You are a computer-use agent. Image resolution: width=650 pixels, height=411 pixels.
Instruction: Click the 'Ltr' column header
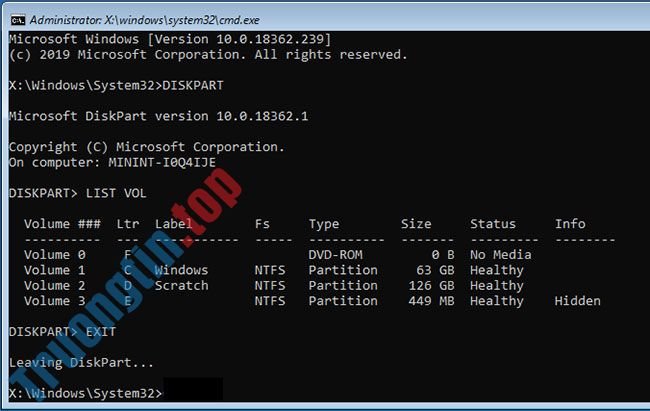tap(128, 224)
